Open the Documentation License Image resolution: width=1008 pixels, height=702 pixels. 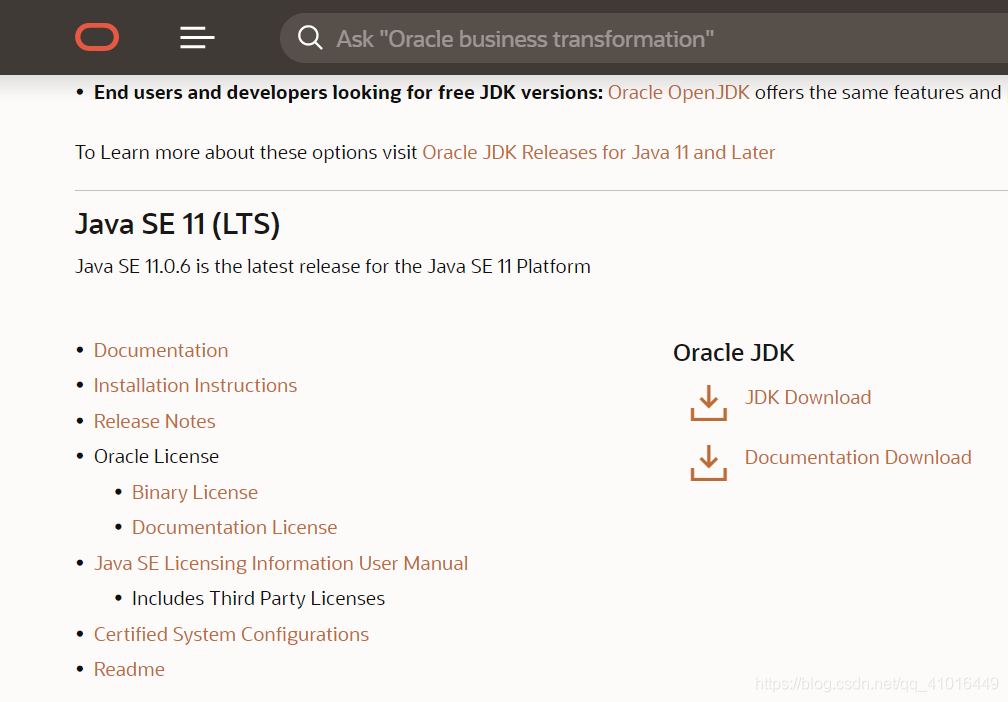click(x=234, y=527)
